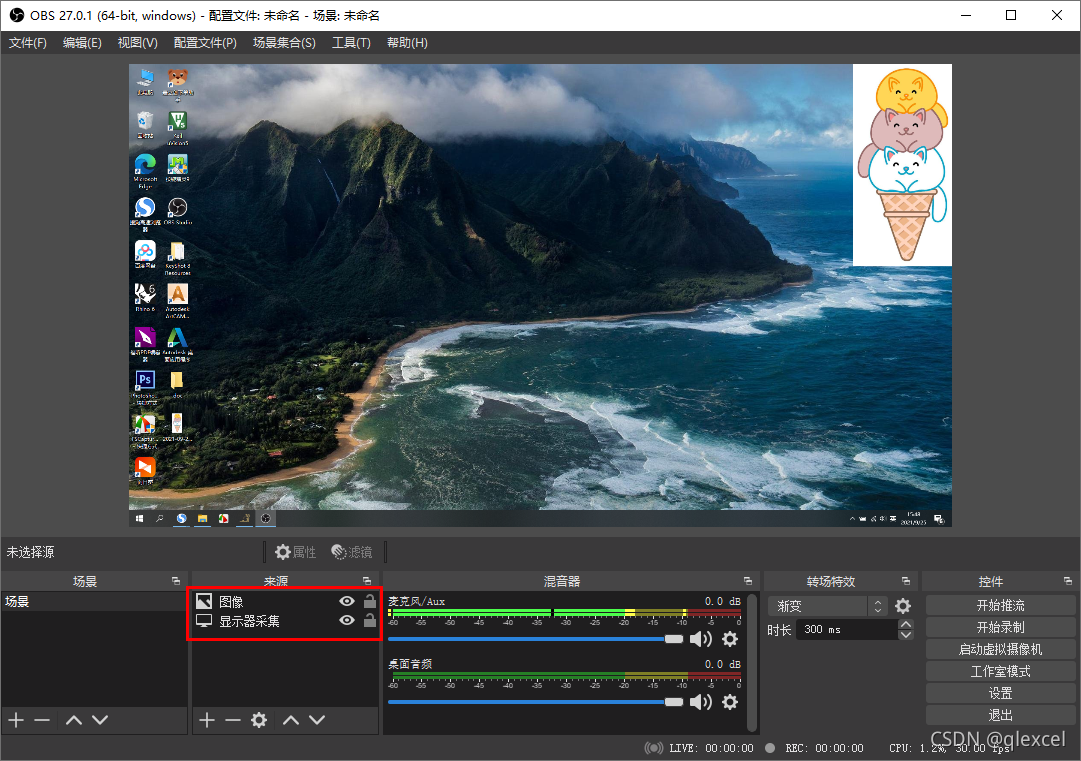Move scene down in Scenes panel

(100, 720)
